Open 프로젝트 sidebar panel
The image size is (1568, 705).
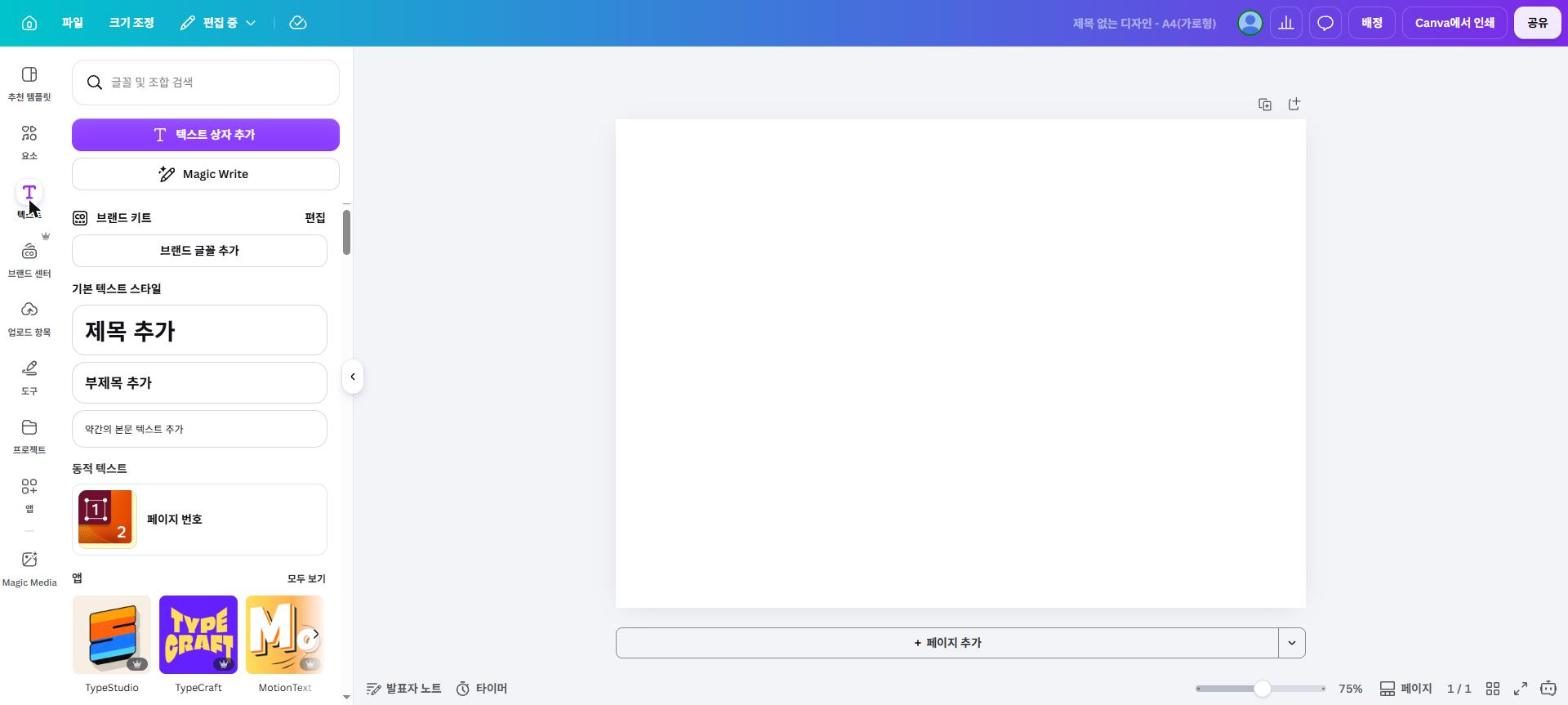[x=29, y=437]
